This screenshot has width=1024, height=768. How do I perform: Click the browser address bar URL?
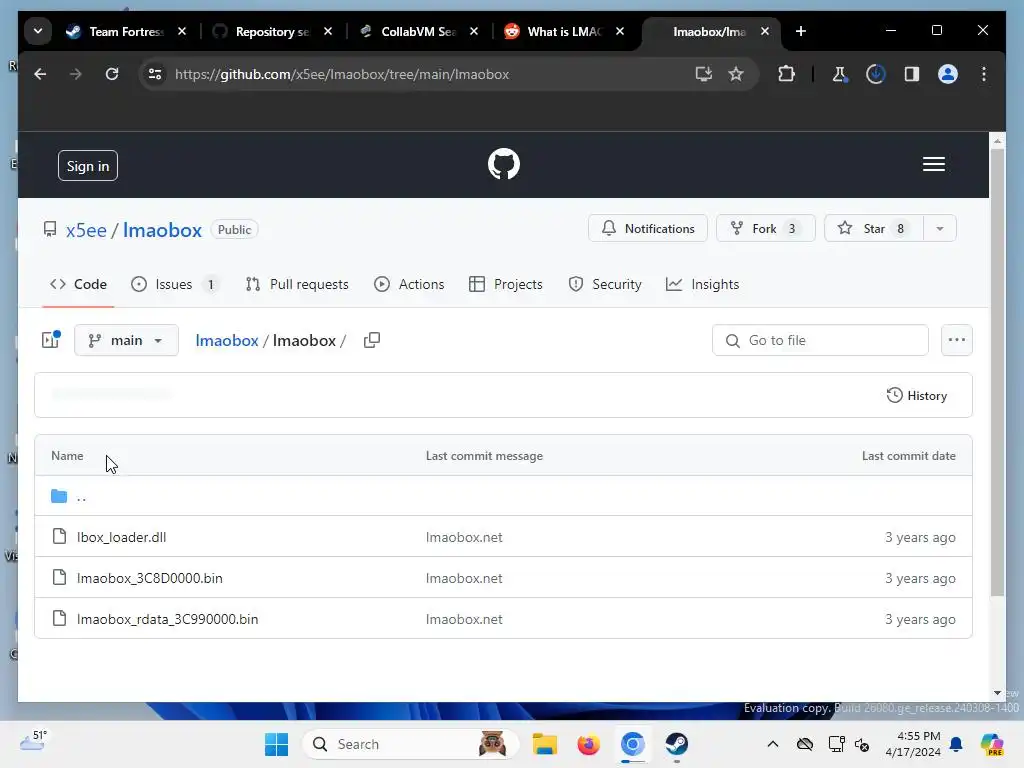click(x=342, y=74)
